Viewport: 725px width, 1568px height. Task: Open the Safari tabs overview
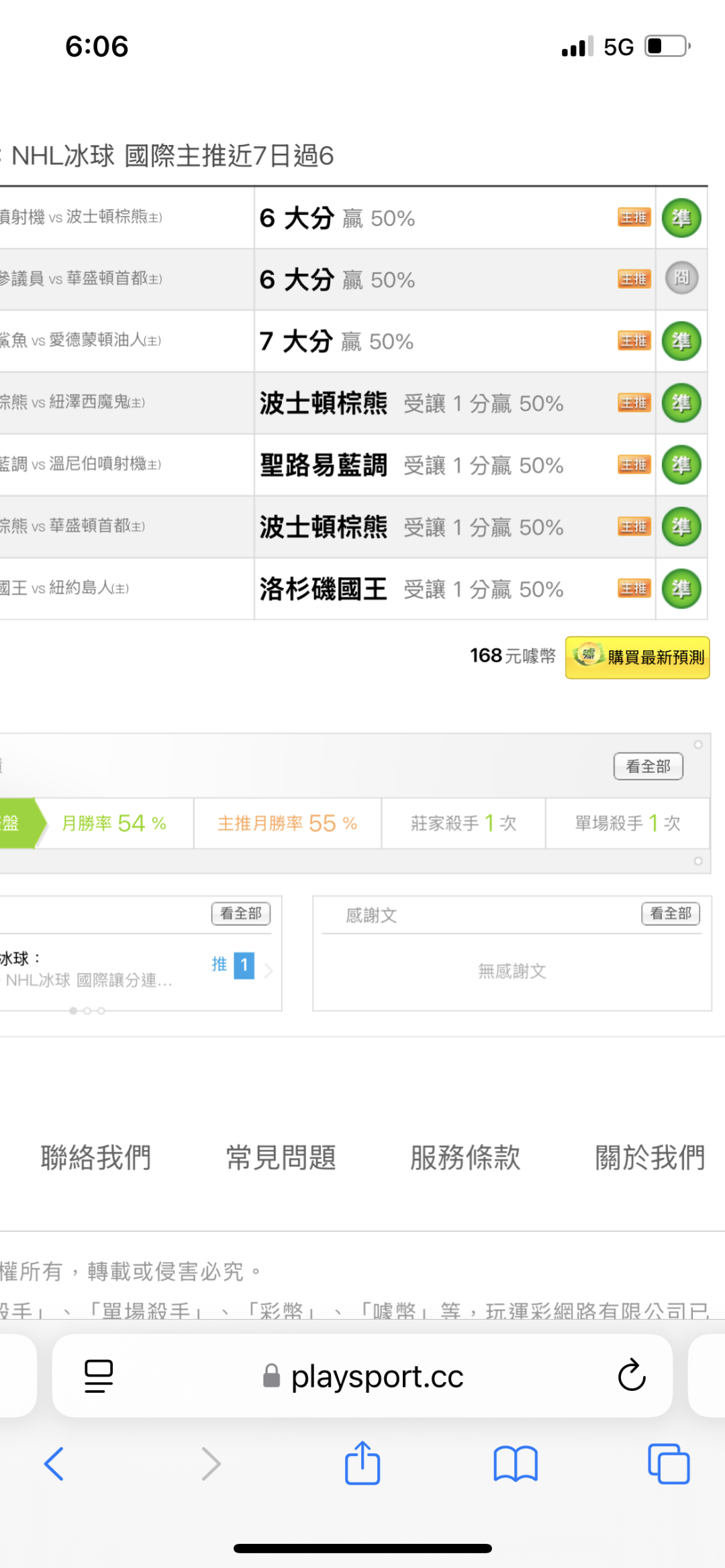(x=669, y=1463)
